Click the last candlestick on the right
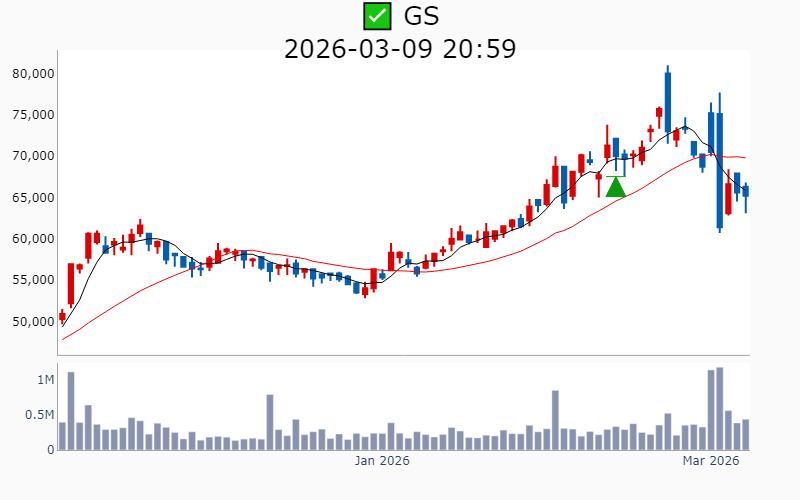This screenshot has width=800, height=500. click(745, 190)
